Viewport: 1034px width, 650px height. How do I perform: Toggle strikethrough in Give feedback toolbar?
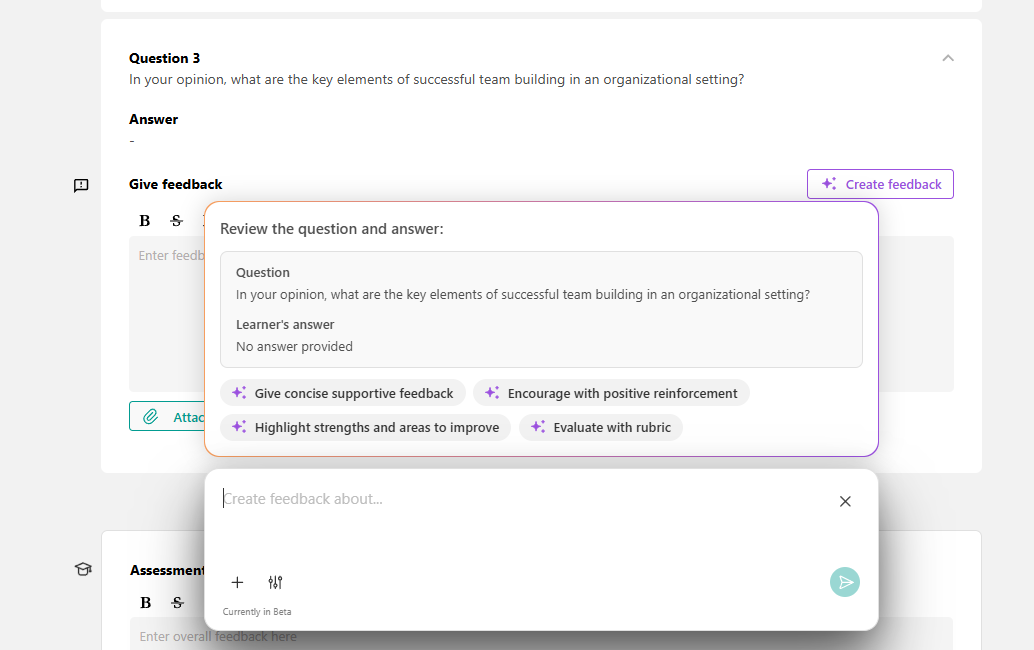176,221
